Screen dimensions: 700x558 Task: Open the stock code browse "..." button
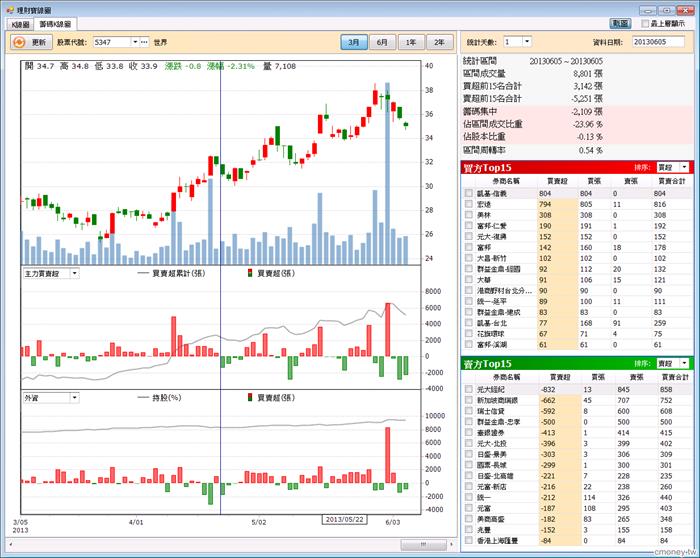coord(144,42)
